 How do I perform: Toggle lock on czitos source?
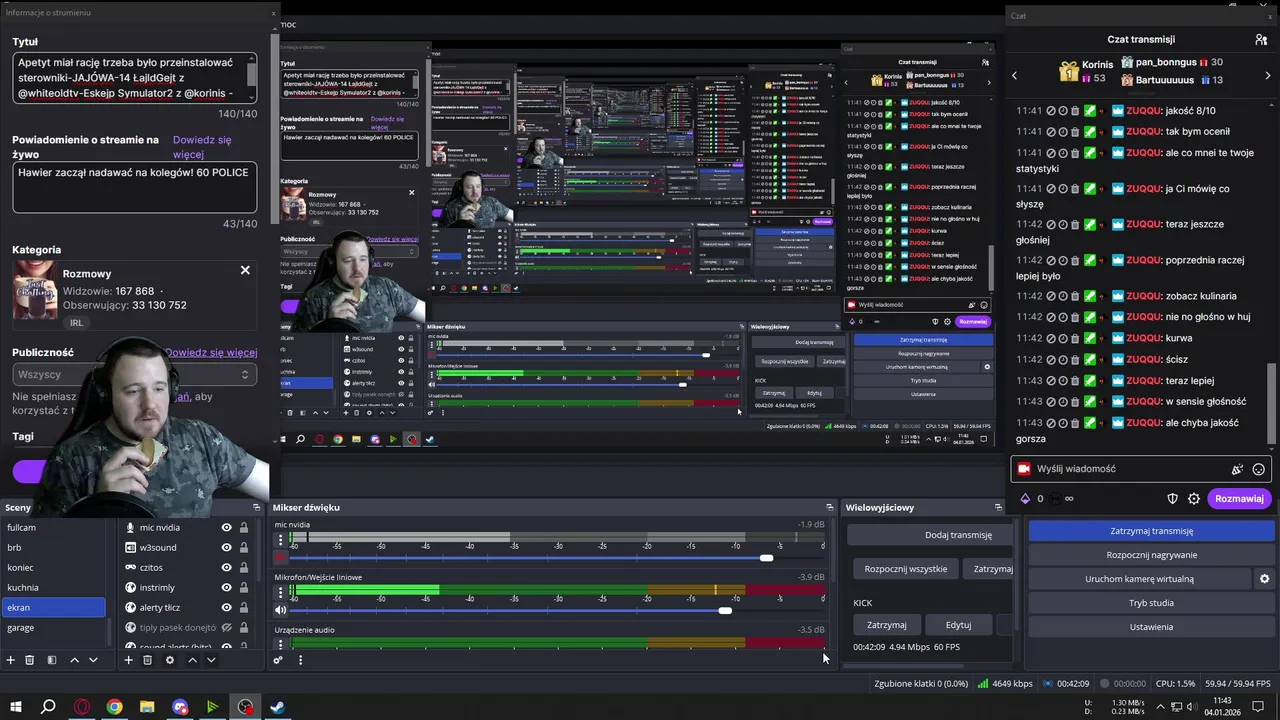[x=243, y=568]
